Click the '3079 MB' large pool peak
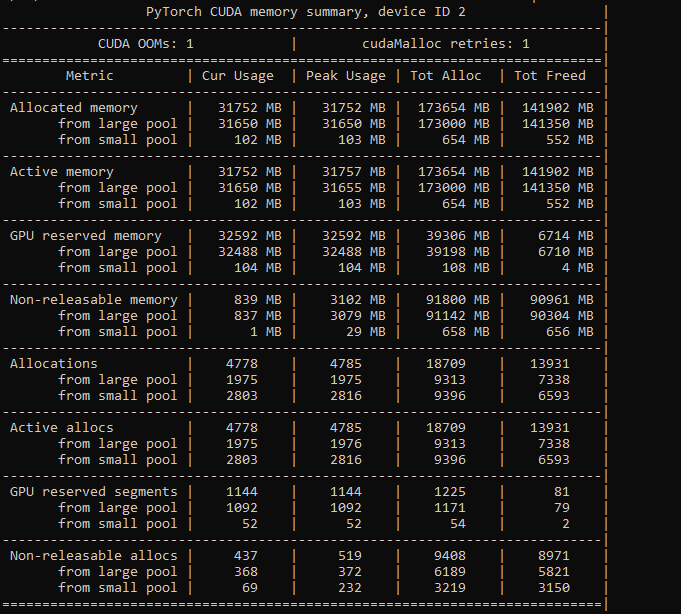Screen dimensions: 681x614 tap(357, 316)
